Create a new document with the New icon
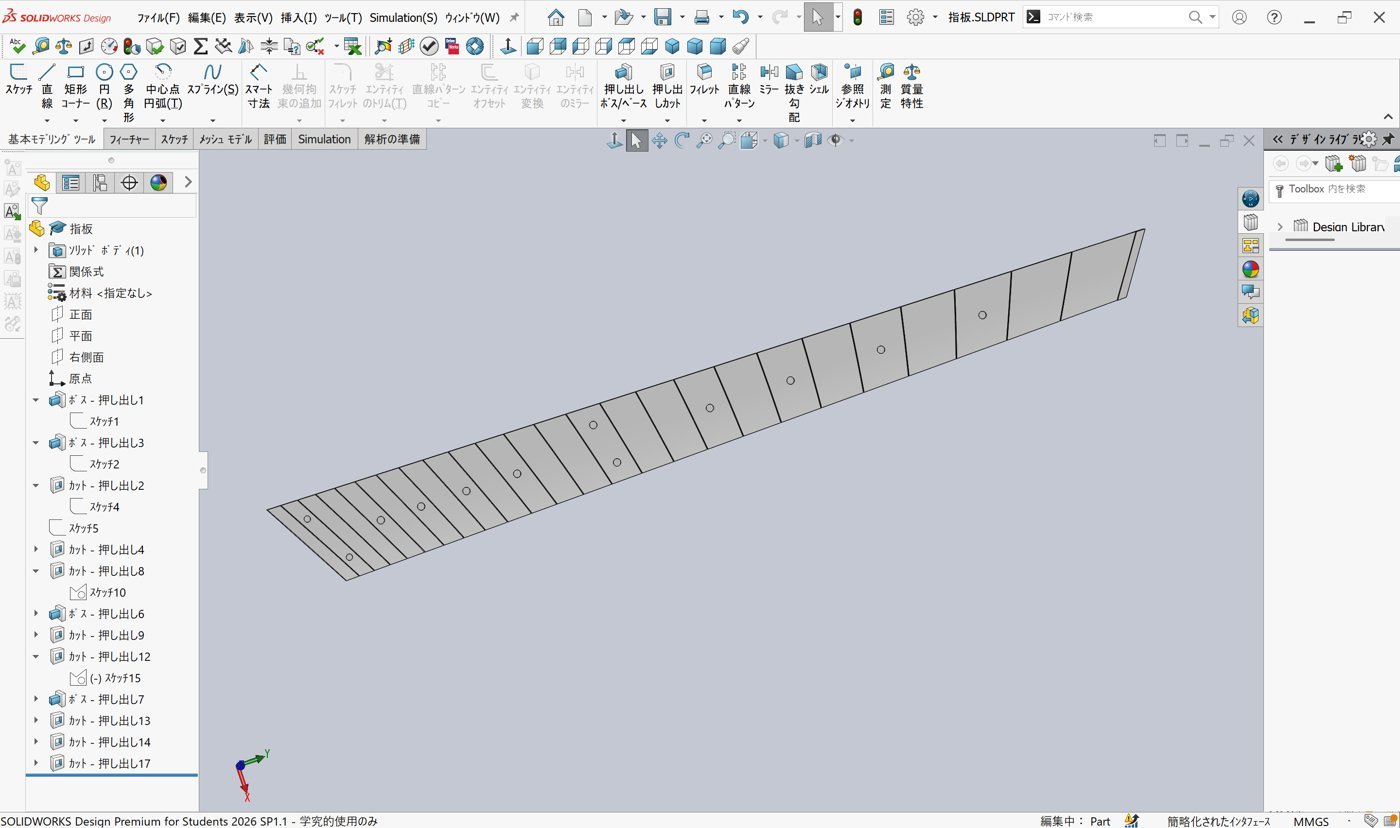This screenshot has width=1400, height=828. (586, 17)
